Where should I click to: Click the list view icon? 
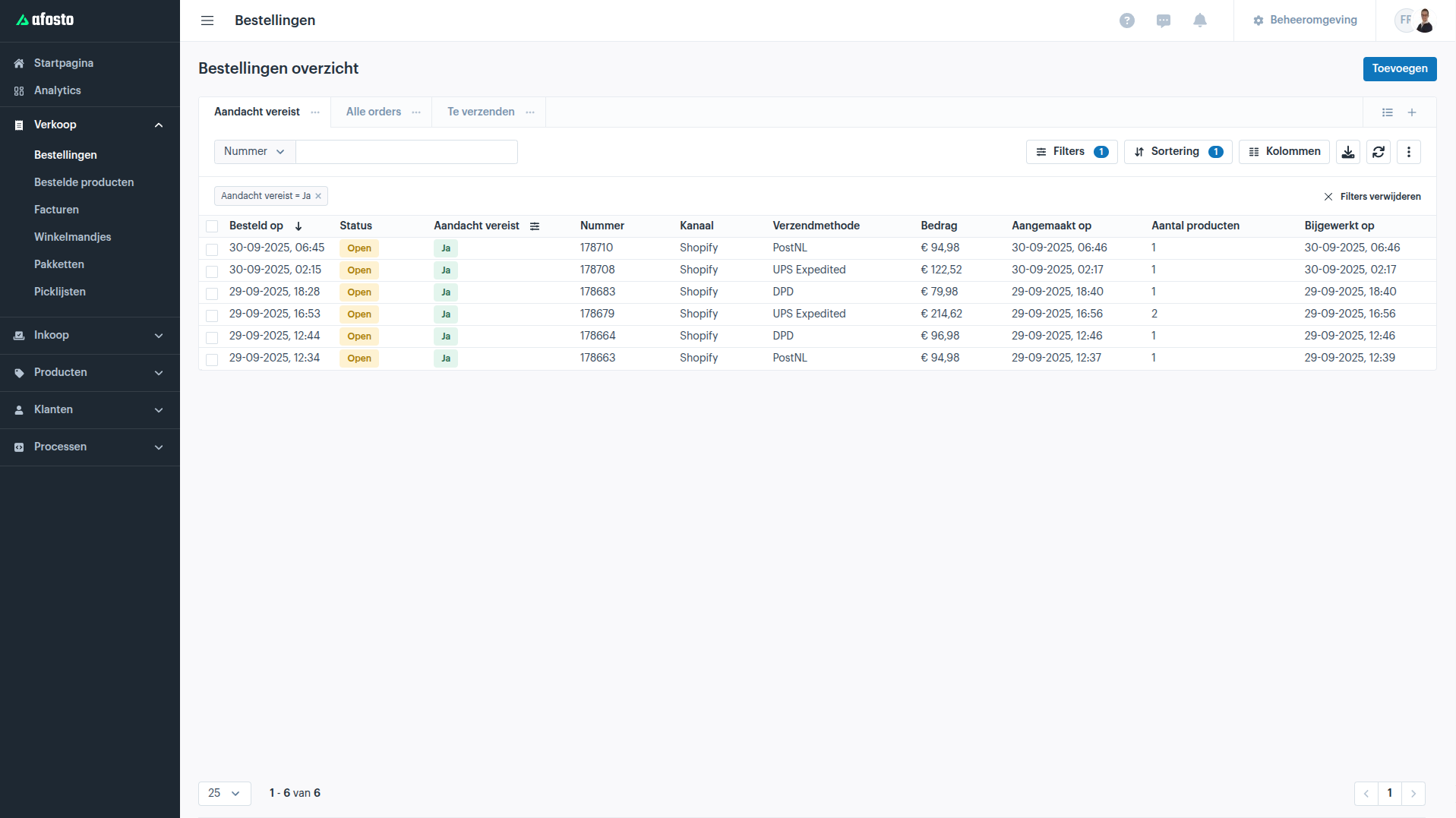(x=1387, y=112)
